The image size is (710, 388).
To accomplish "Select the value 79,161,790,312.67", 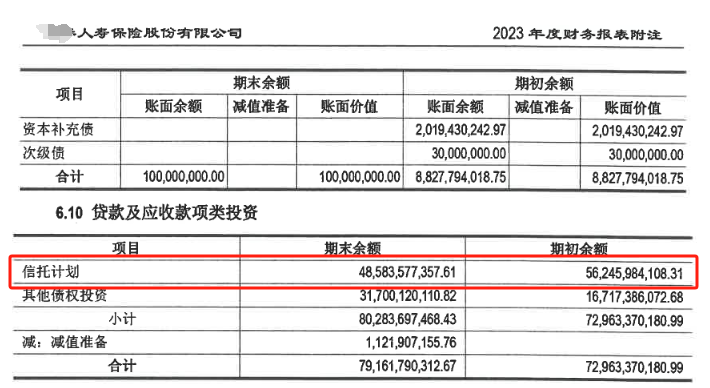I will click(x=408, y=366).
